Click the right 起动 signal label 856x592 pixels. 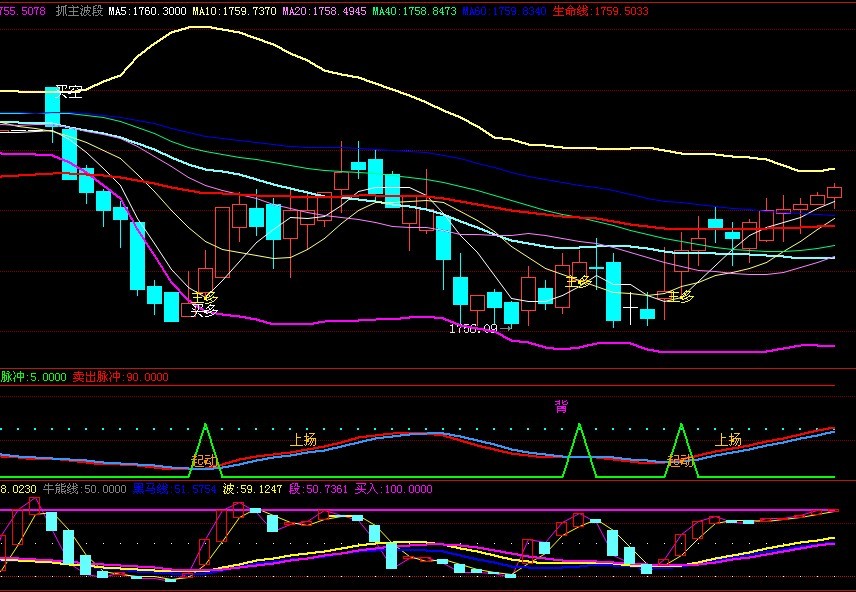681,461
